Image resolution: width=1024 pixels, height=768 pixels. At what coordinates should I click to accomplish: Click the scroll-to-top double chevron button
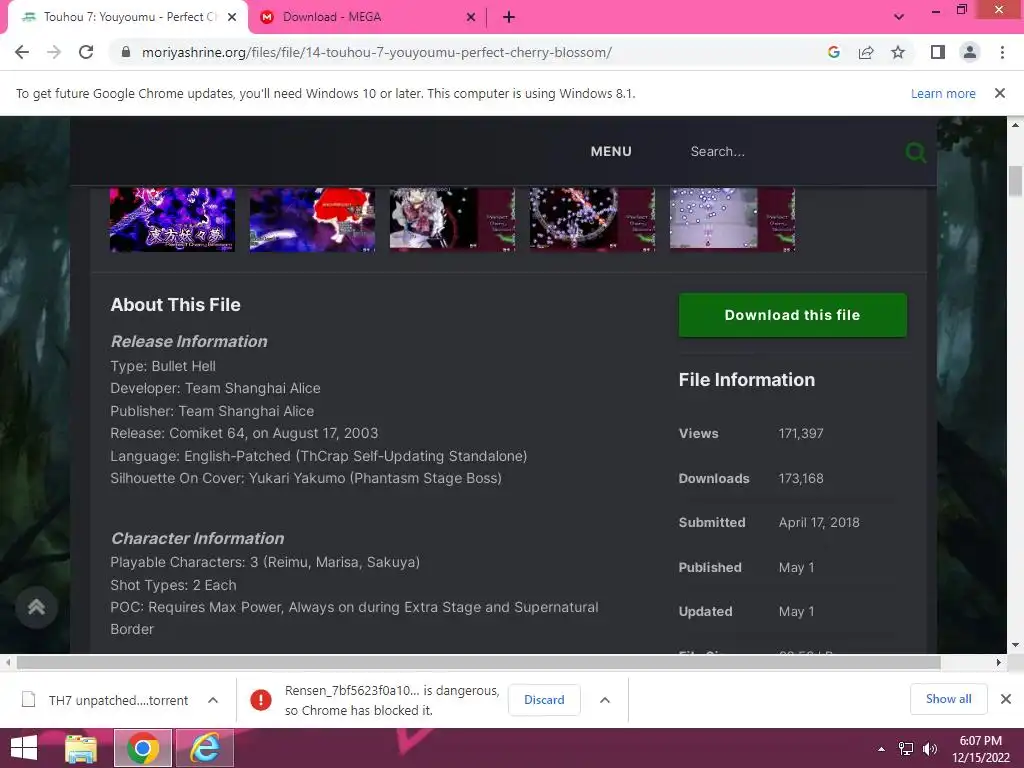pyautogui.click(x=36, y=607)
